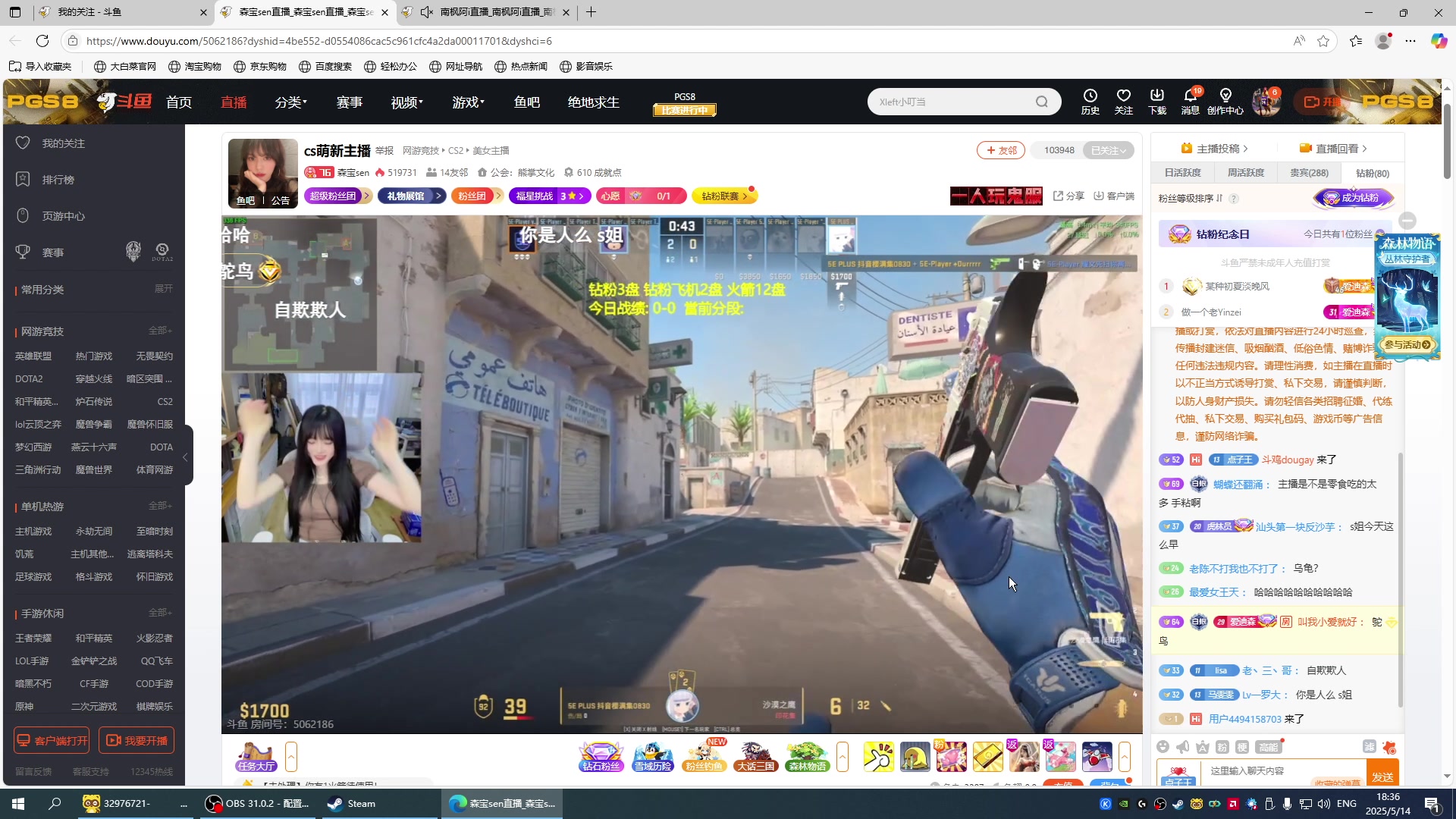Click 我要开播 button

pyautogui.click(x=136, y=740)
